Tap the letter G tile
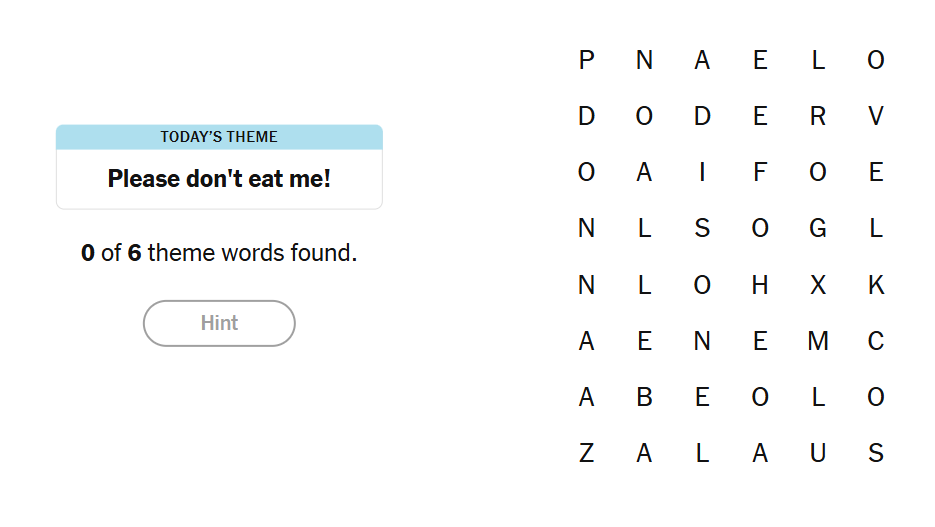This screenshot has height=527, width=935. 818,229
